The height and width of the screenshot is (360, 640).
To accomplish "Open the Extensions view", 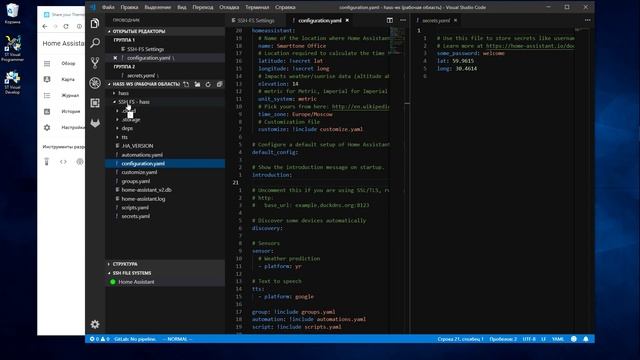I will (x=95, y=103).
